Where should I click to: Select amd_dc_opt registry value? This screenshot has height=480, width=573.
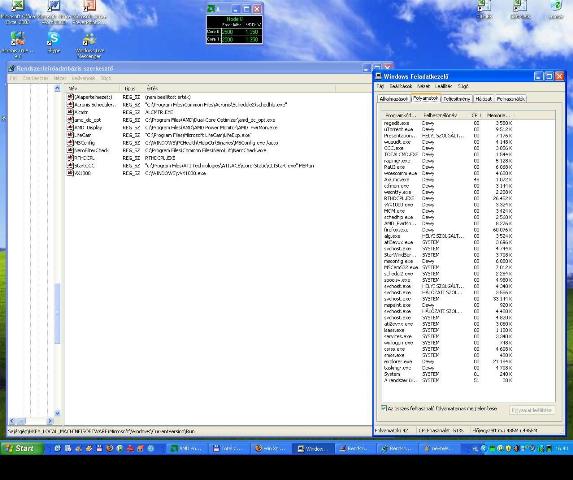(84, 120)
